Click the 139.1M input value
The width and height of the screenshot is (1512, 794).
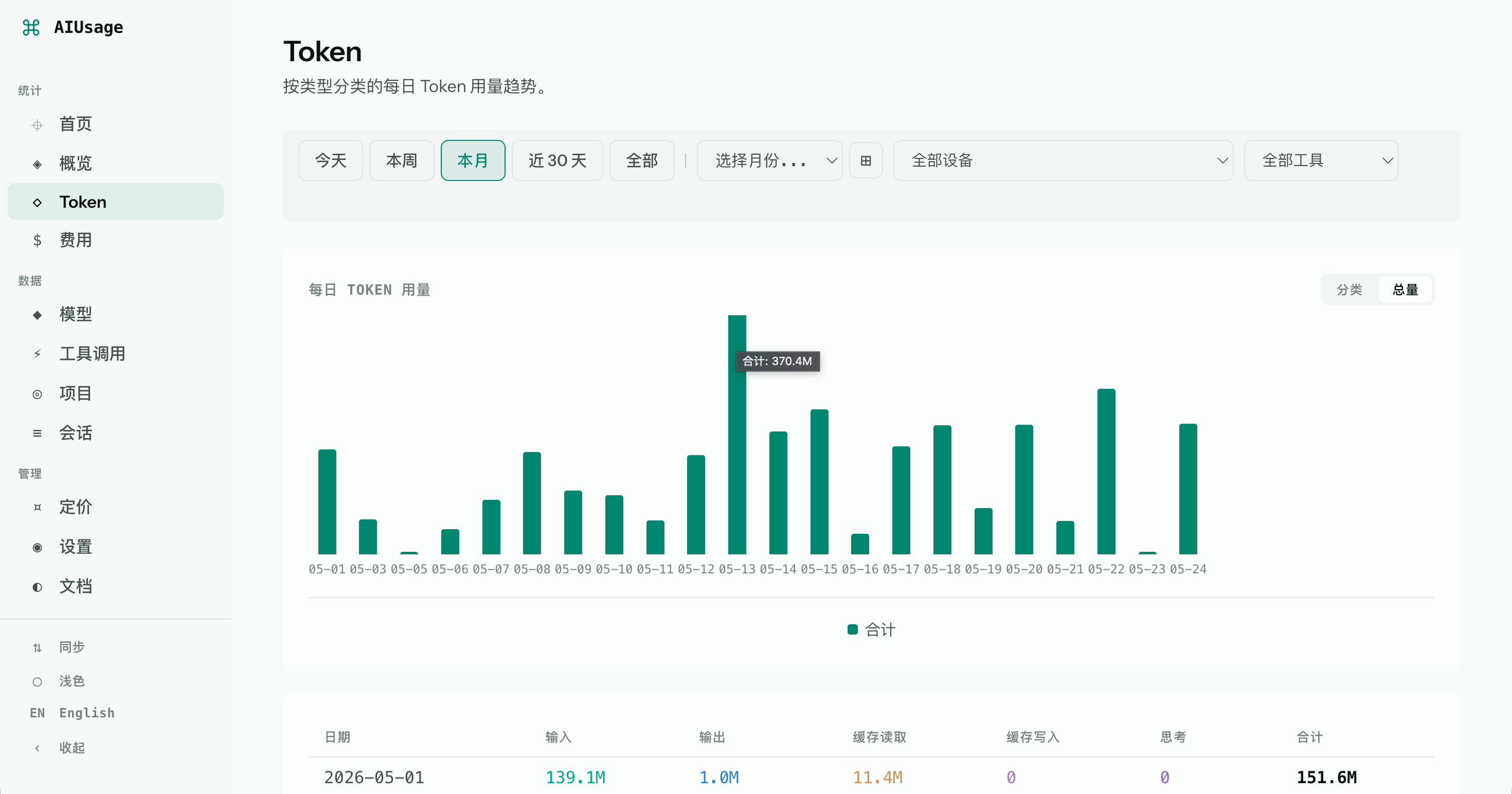click(575, 778)
